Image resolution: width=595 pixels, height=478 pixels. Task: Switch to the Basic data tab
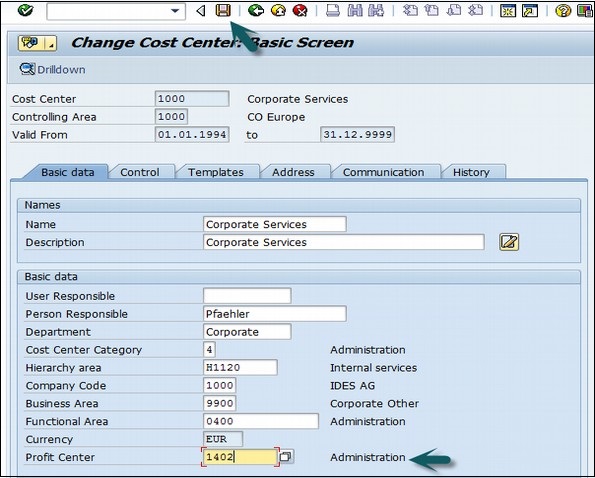point(68,172)
